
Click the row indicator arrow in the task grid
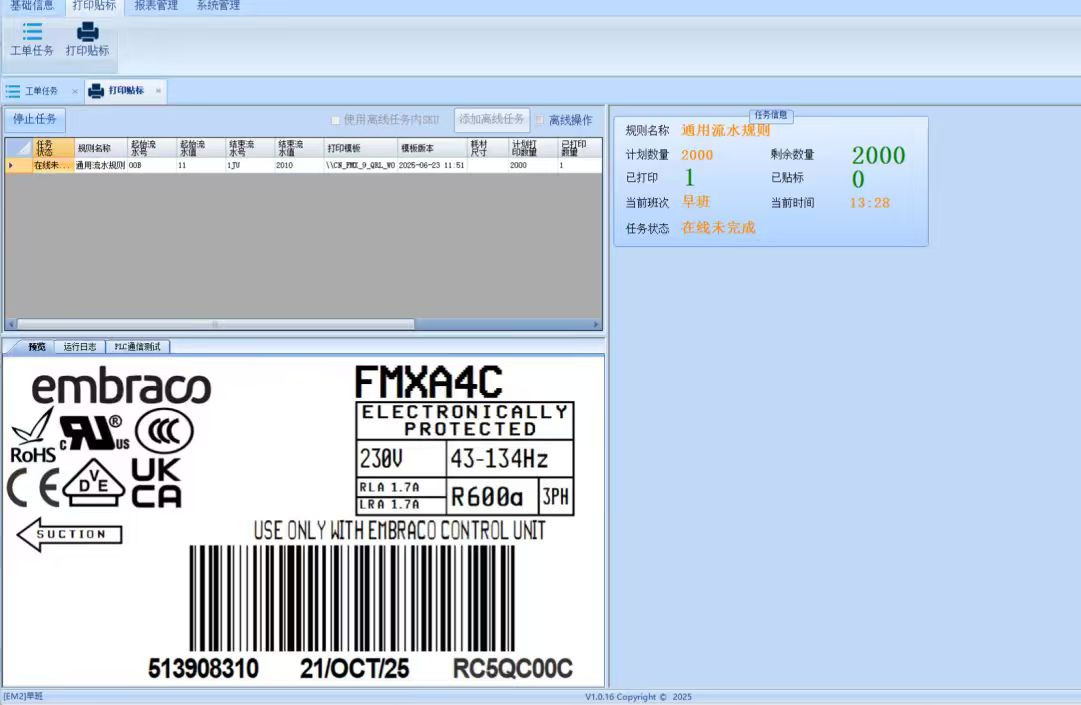(x=11, y=165)
